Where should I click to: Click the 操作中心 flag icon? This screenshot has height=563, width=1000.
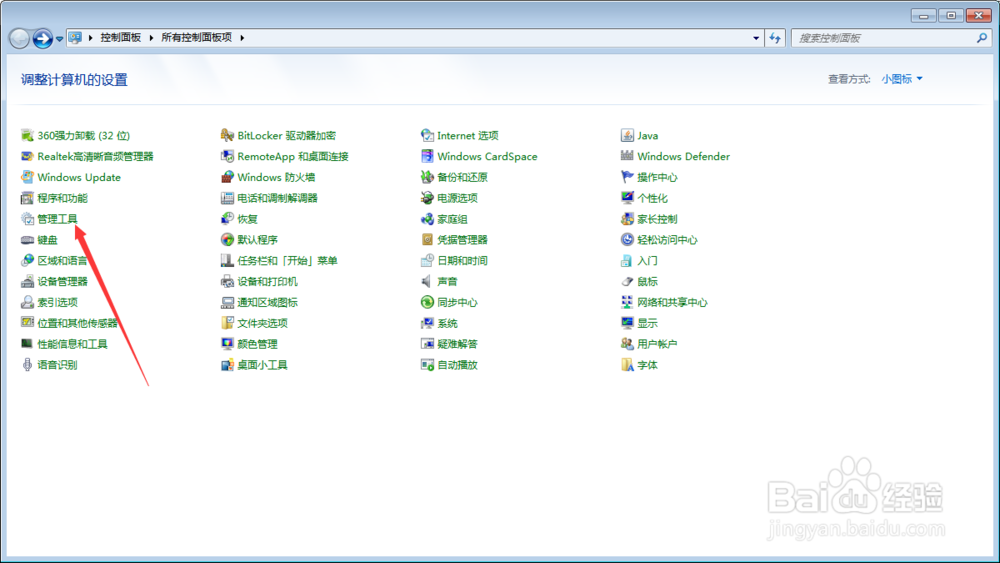pyautogui.click(x=627, y=177)
